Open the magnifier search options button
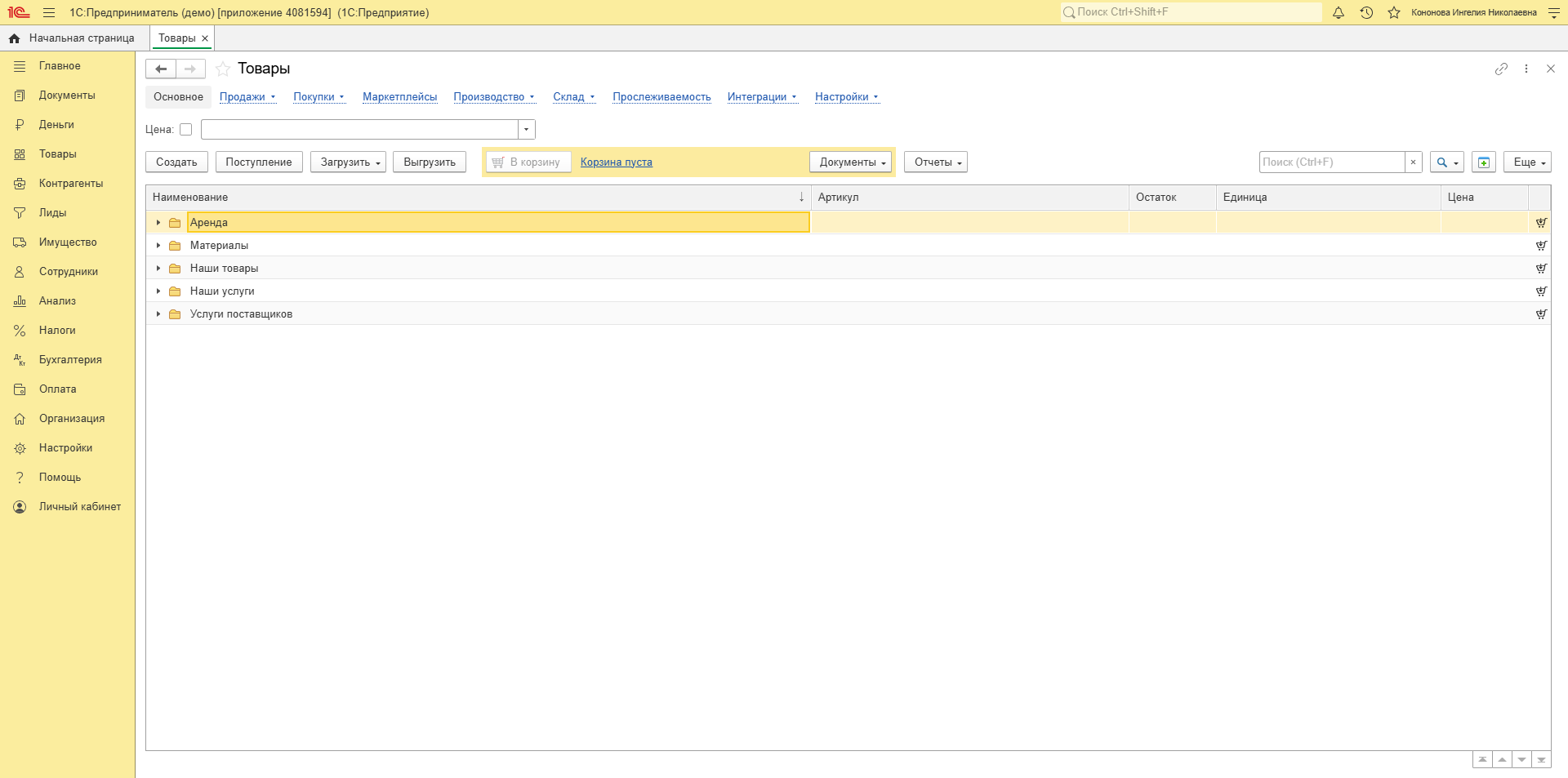 click(1446, 162)
